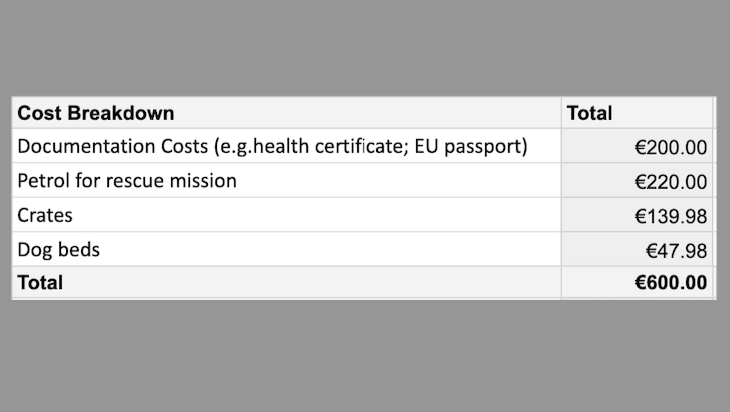Click the word Documentation in first row
The image size is (730, 412).
pyautogui.click(x=87, y=146)
